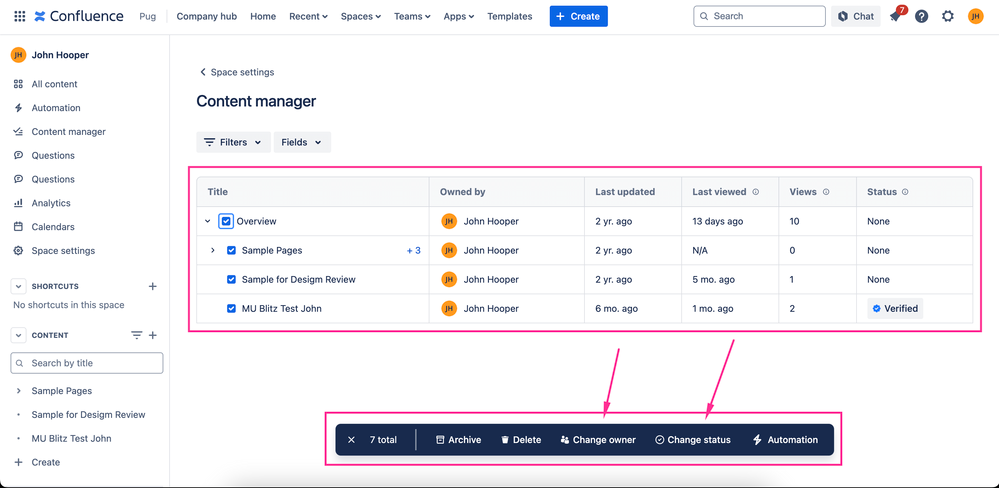The width and height of the screenshot is (999, 488).
Task: Uncheck Sample for Desigm Review checkbox
Action: (232, 280)
